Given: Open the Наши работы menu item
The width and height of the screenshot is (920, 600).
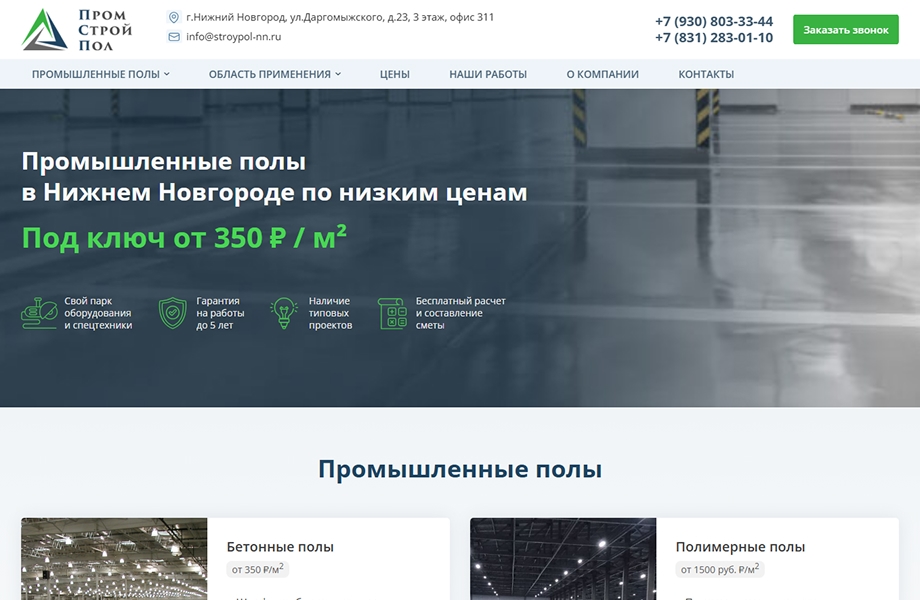Looking at the screenshot, I should click(488, 74).
